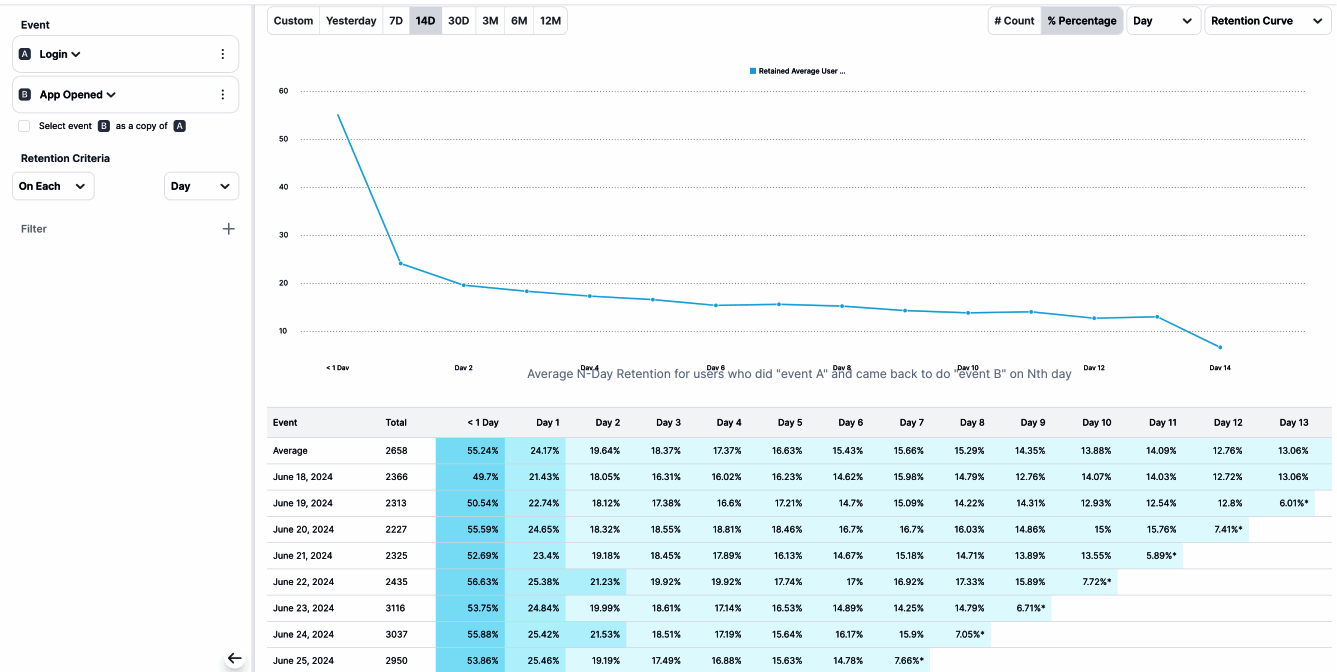This screenshot has height=672, width=1337.
Task: Select the Custom date range tab
Action: [292, 20]
